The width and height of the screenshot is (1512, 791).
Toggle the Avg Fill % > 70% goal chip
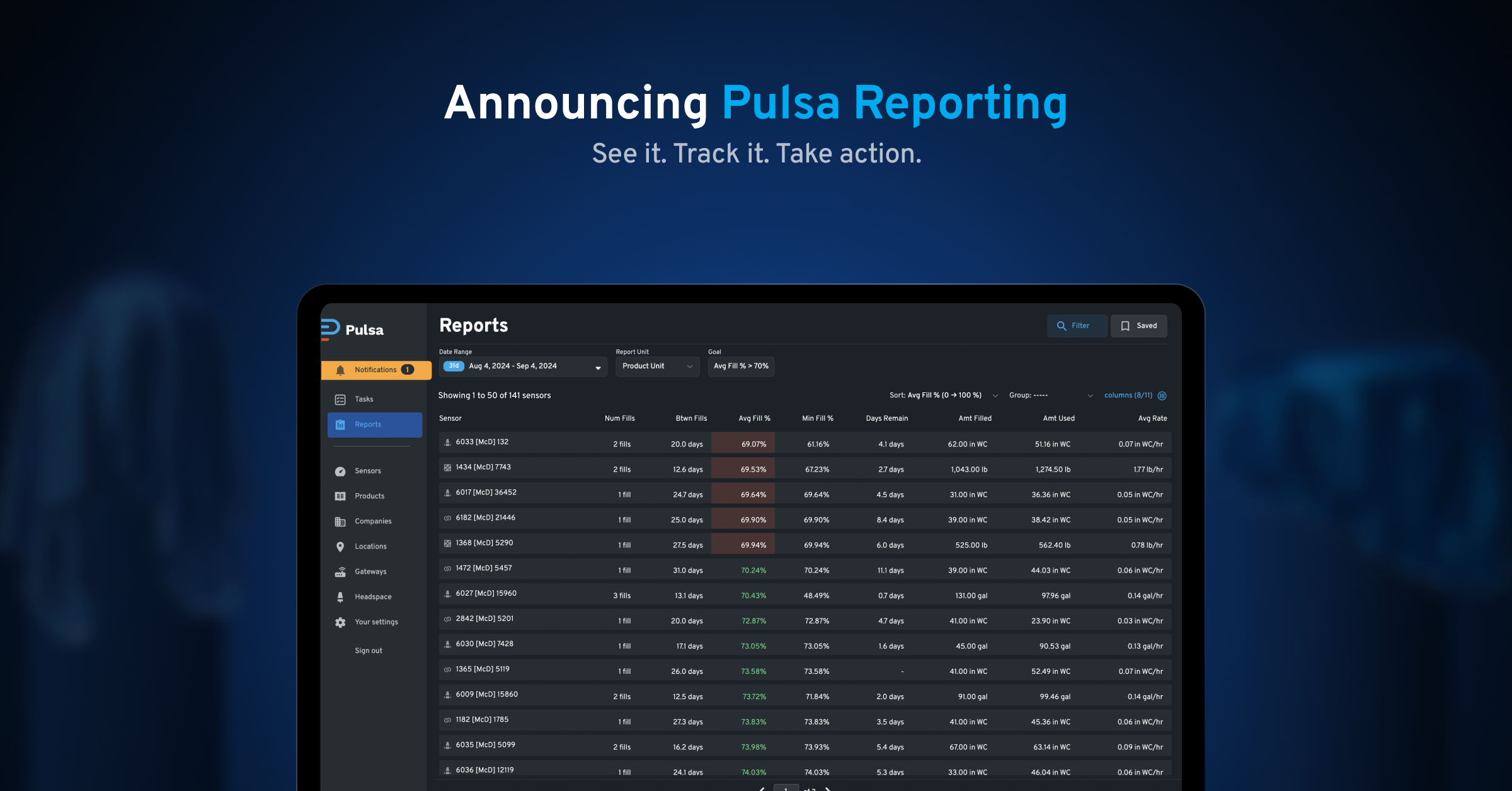pos(741,366)
